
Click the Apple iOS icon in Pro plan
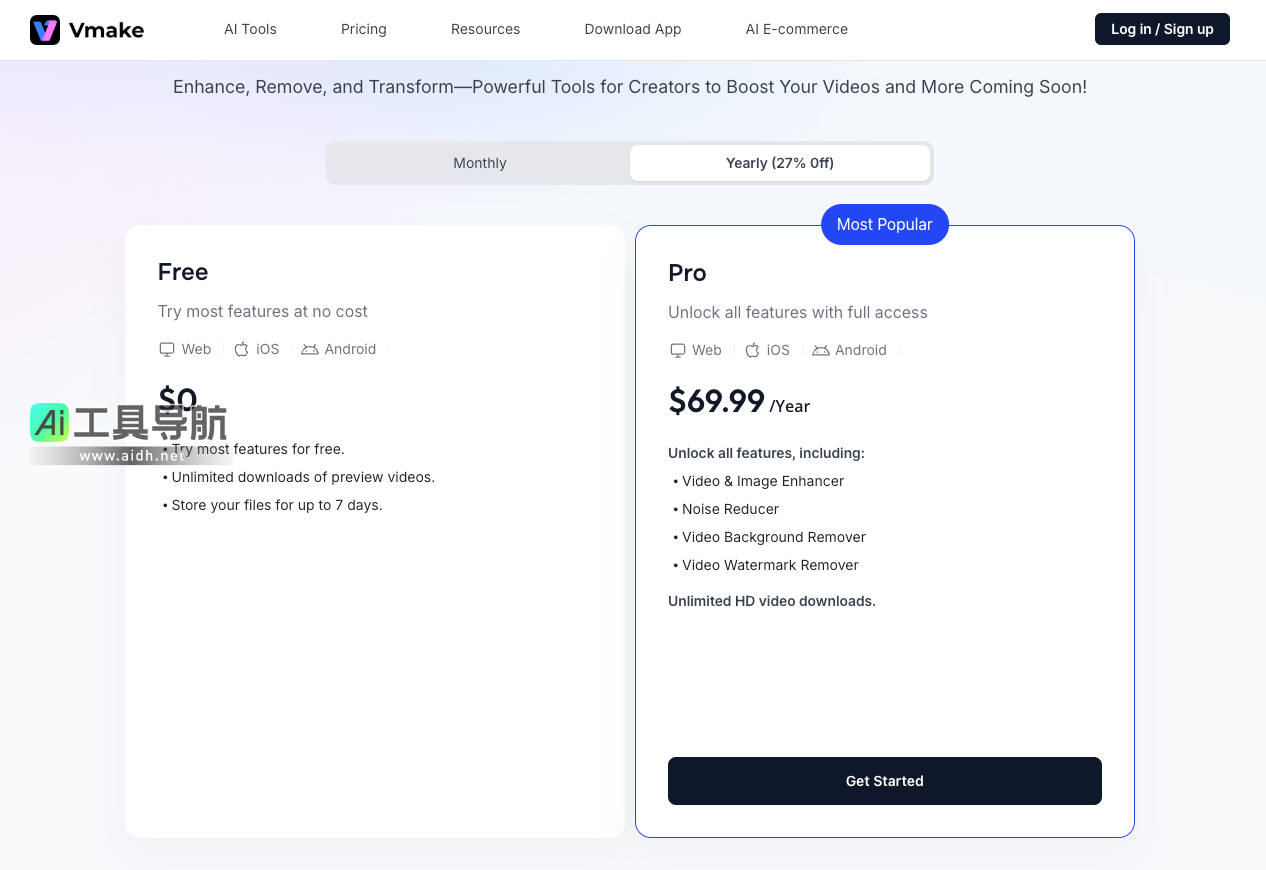[x=752, y=350]
